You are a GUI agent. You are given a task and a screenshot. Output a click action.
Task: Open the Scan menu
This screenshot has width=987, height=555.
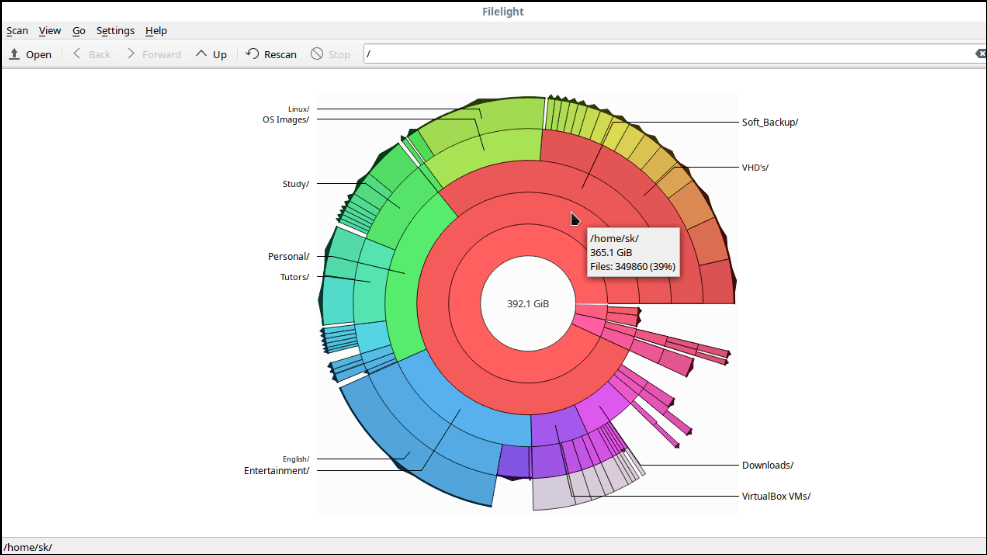click(17, 30)
